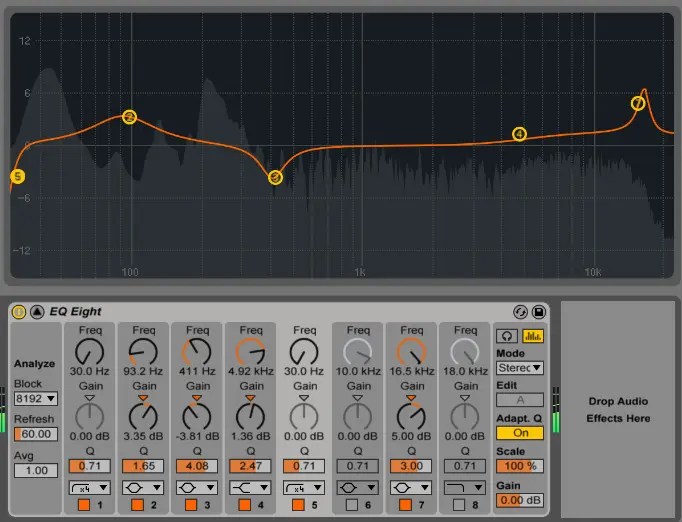Click the 5.00 dB gain knob
682x522 pixels.
[x=411, y=416]
